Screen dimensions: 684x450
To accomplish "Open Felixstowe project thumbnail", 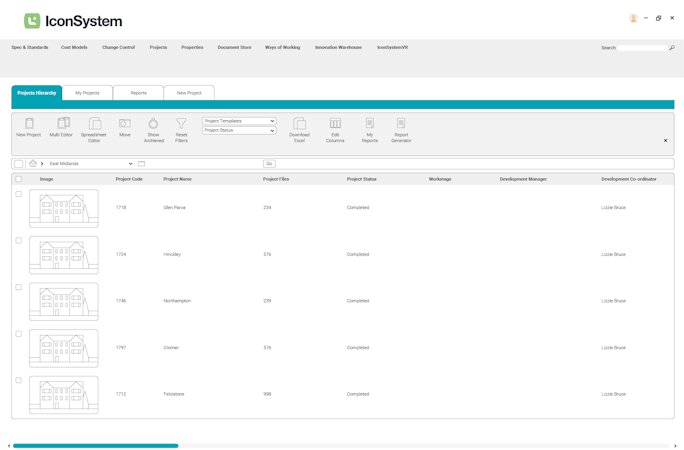I will tap(64, 395).
